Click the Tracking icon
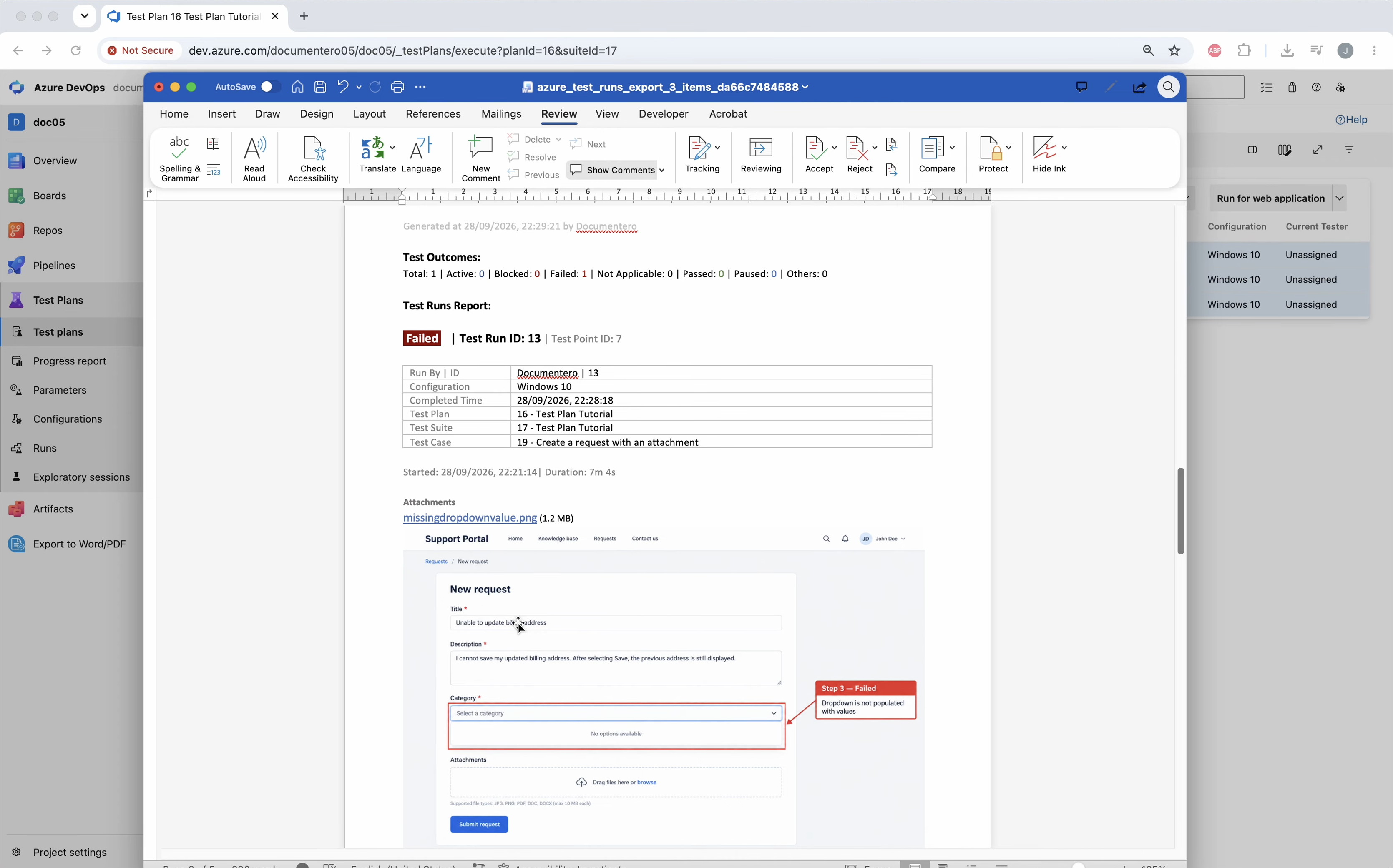The image size is (1393, 868). 699,148
